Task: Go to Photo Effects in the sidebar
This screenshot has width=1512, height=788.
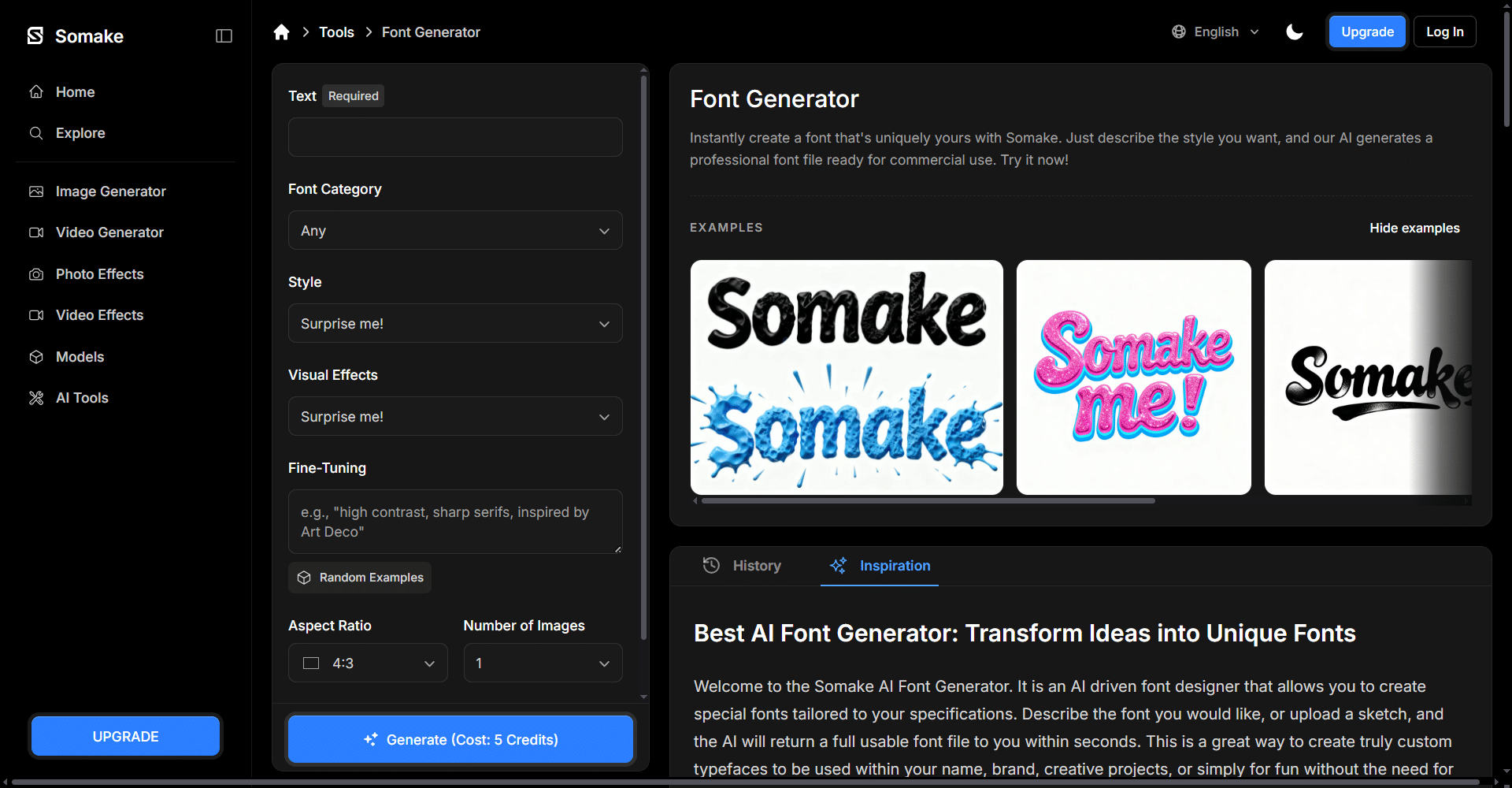Action: pos(99,274)
